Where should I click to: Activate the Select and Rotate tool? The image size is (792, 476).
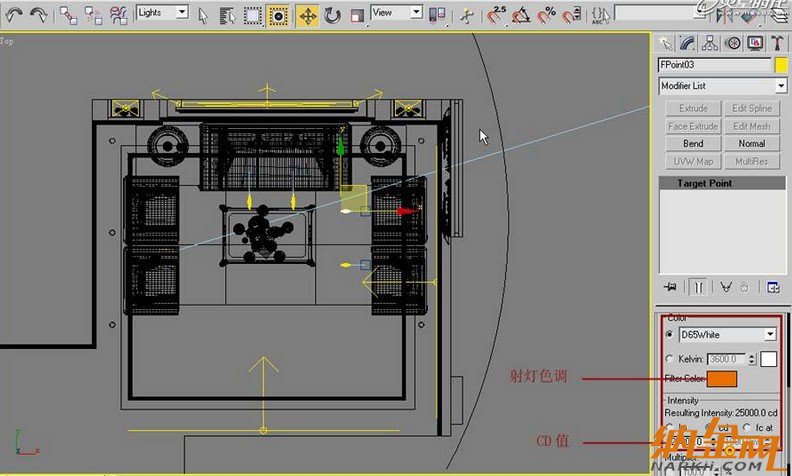[333, 15]
